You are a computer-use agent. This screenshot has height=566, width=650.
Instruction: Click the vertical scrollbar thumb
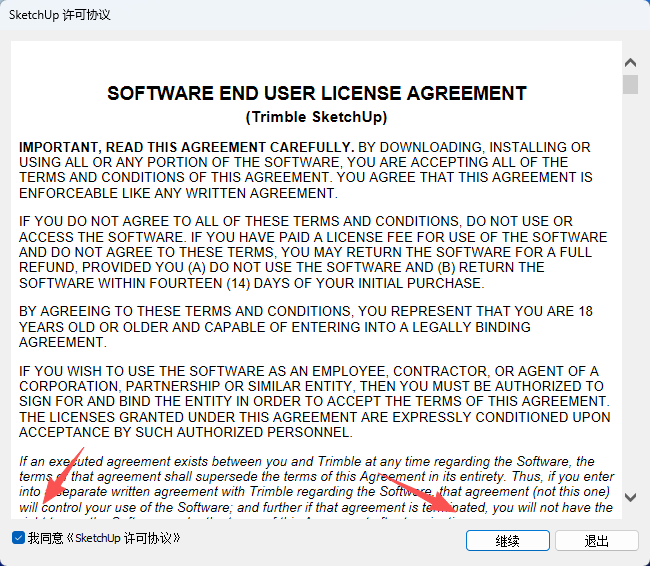coord(630,83)
